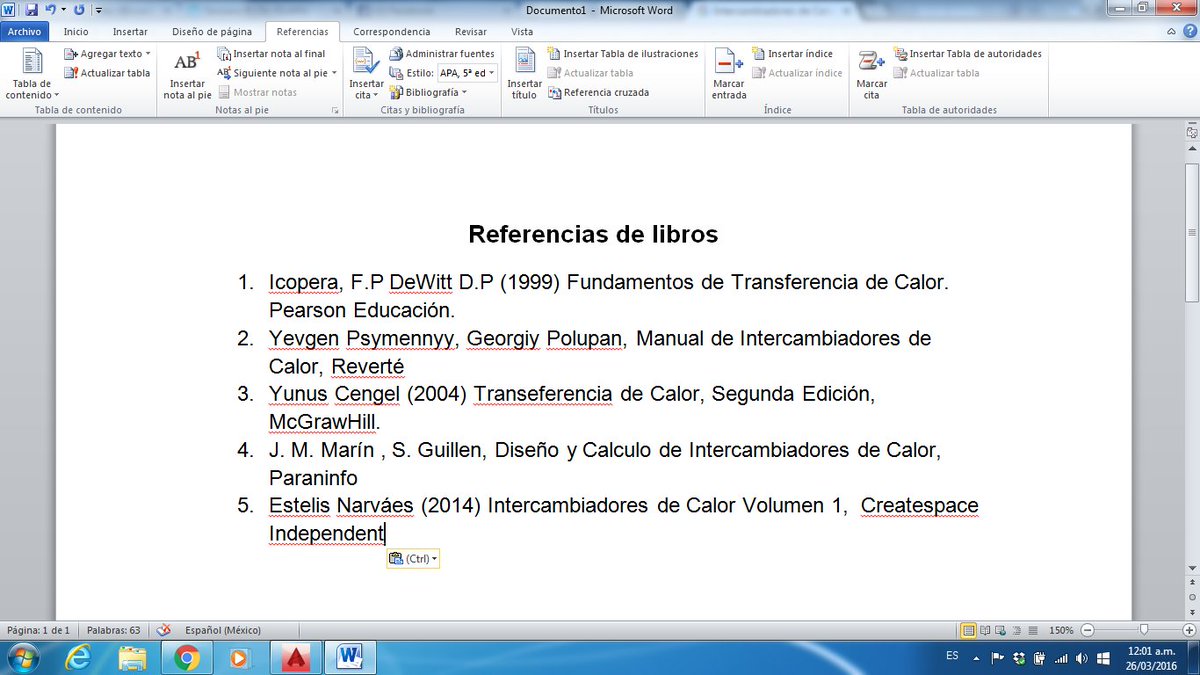The height and width of the screenshot is (675, 1200).
Task: Click Insertar título
Action: tap(524, 73)
